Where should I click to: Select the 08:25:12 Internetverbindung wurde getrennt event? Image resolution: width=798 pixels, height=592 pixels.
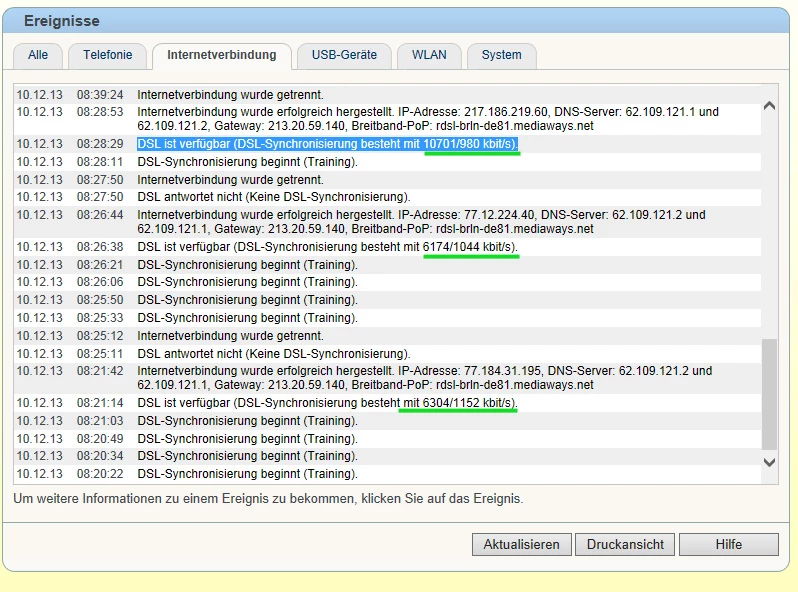[x=387, y=336]
